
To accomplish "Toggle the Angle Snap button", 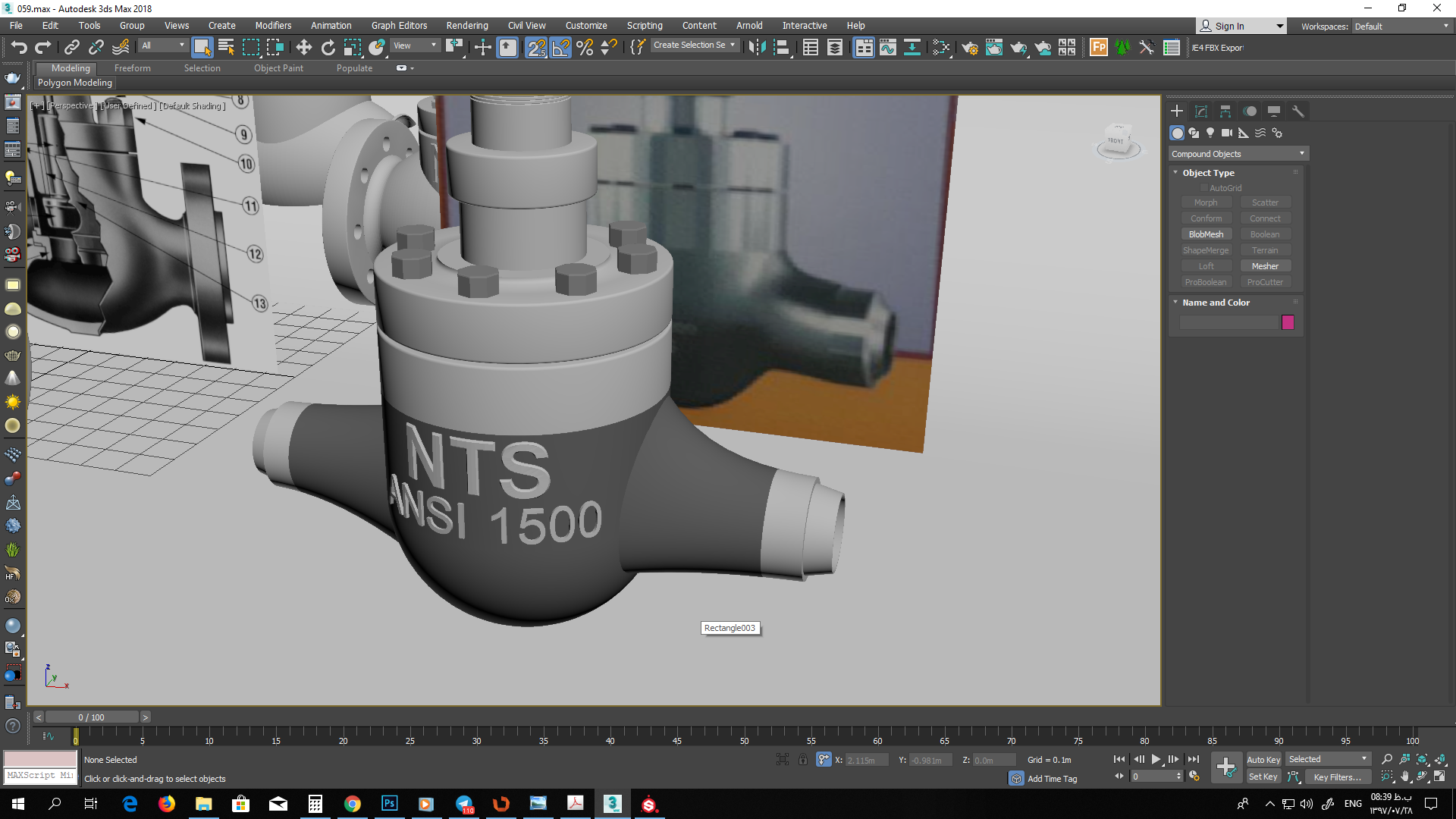I will [x=560, y=48].
